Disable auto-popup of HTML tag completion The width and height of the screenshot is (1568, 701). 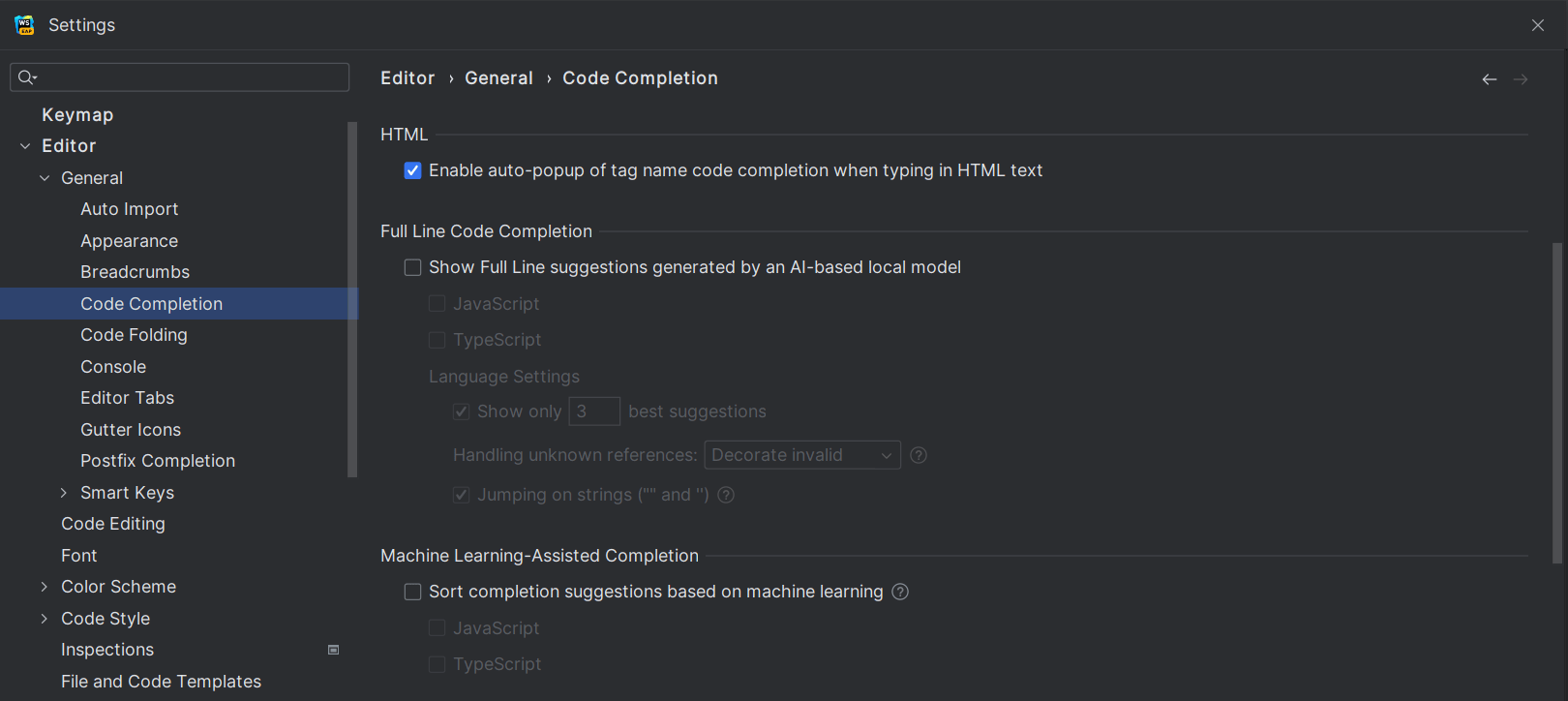[x=413, y=170]
